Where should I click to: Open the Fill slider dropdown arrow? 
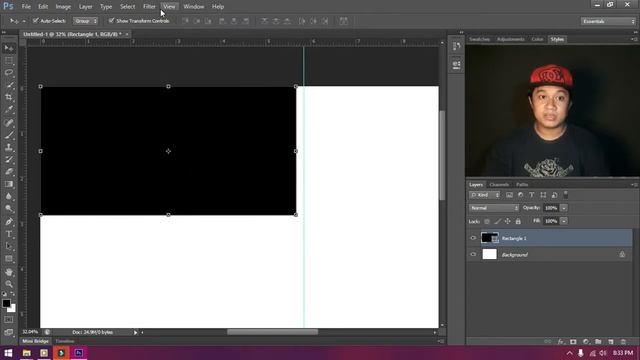coord(564,221)
